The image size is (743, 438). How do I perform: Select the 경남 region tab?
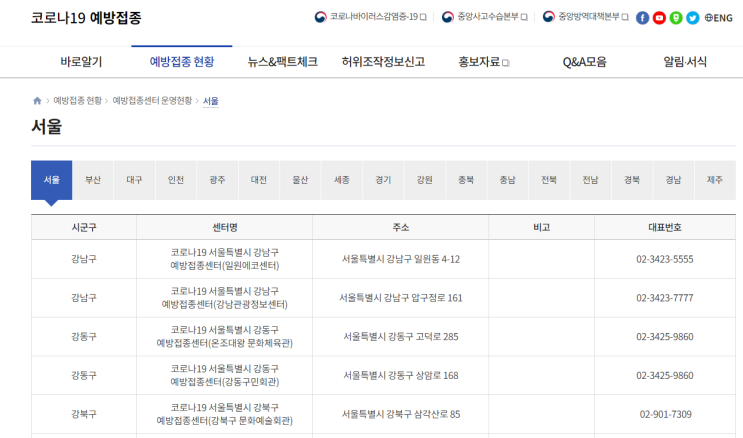673,180
